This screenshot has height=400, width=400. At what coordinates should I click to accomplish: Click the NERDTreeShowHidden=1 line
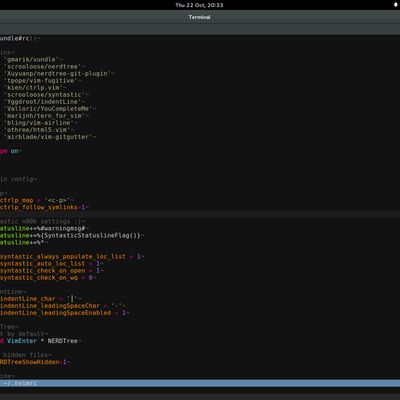click(35, 362)
